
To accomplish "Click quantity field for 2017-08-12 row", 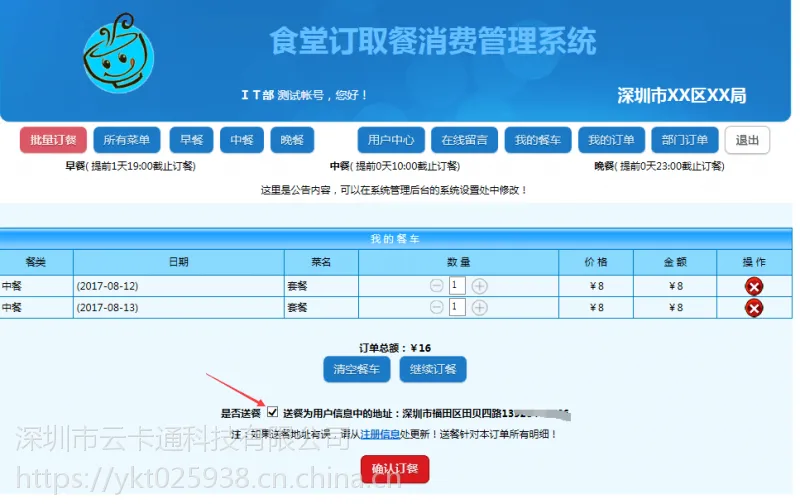I will tap(457, 285).
